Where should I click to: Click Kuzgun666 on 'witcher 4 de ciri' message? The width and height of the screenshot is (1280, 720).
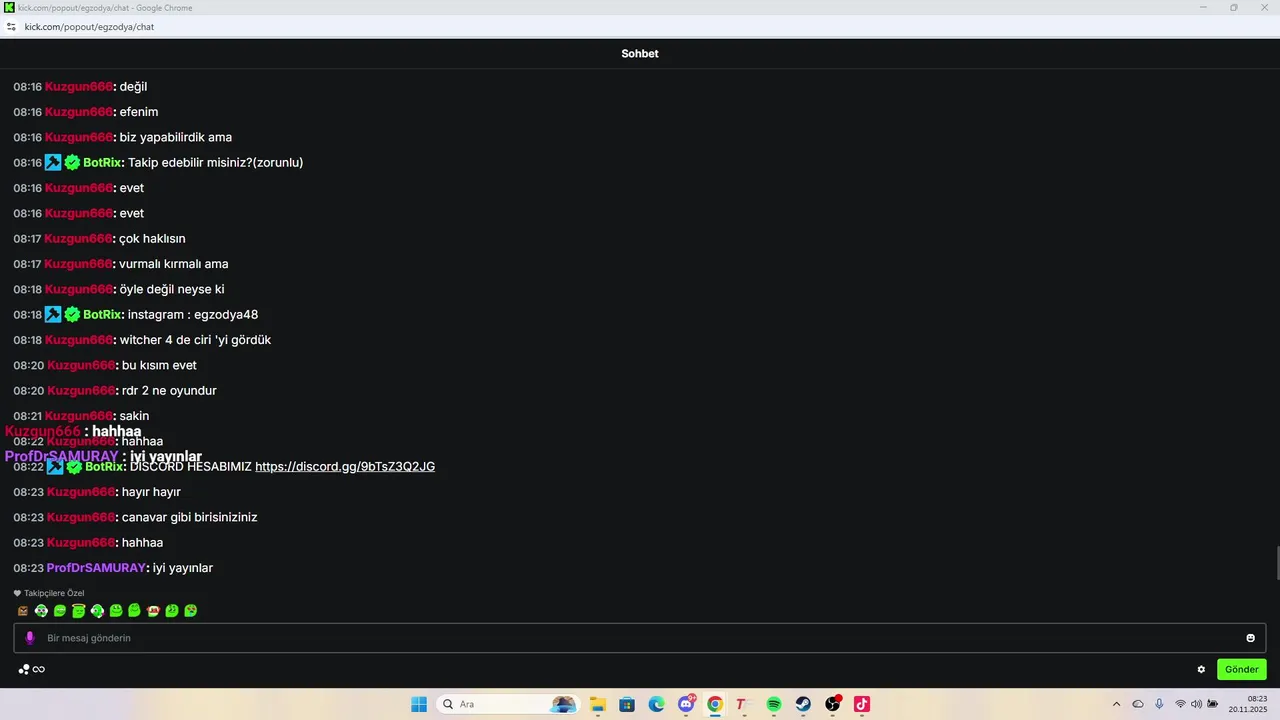(x=79, y=340)
